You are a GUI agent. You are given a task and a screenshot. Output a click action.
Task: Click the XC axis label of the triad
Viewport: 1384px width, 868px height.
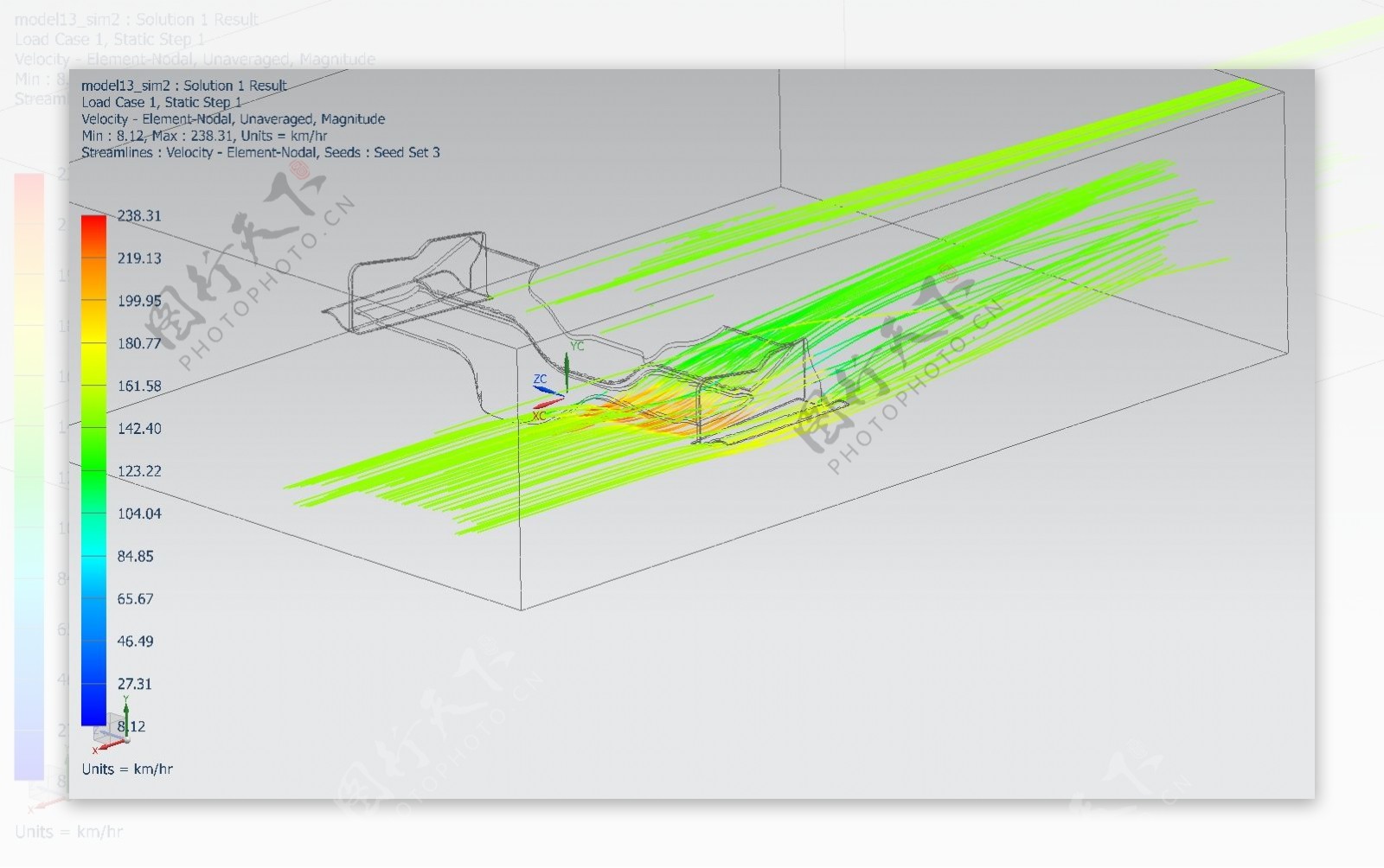(x=539, y=416)
